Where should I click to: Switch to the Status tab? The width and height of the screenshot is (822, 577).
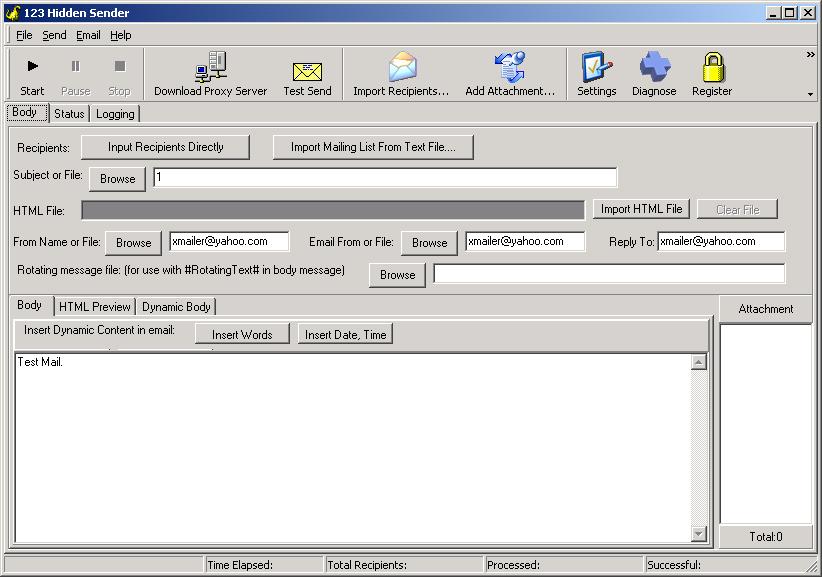click(69, 114)
